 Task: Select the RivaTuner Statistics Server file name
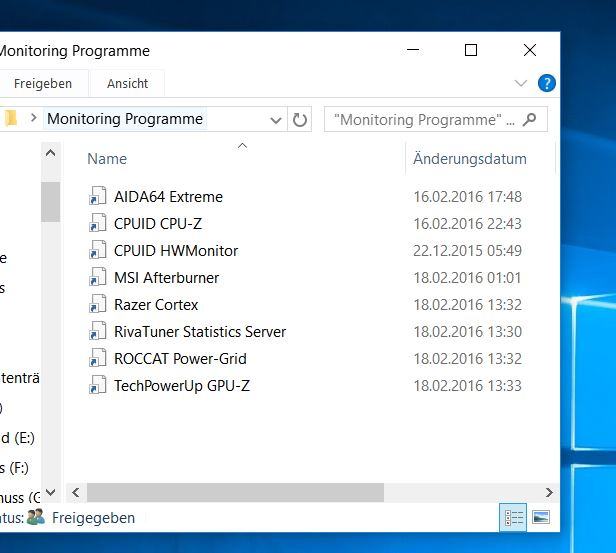pos(200,331)
